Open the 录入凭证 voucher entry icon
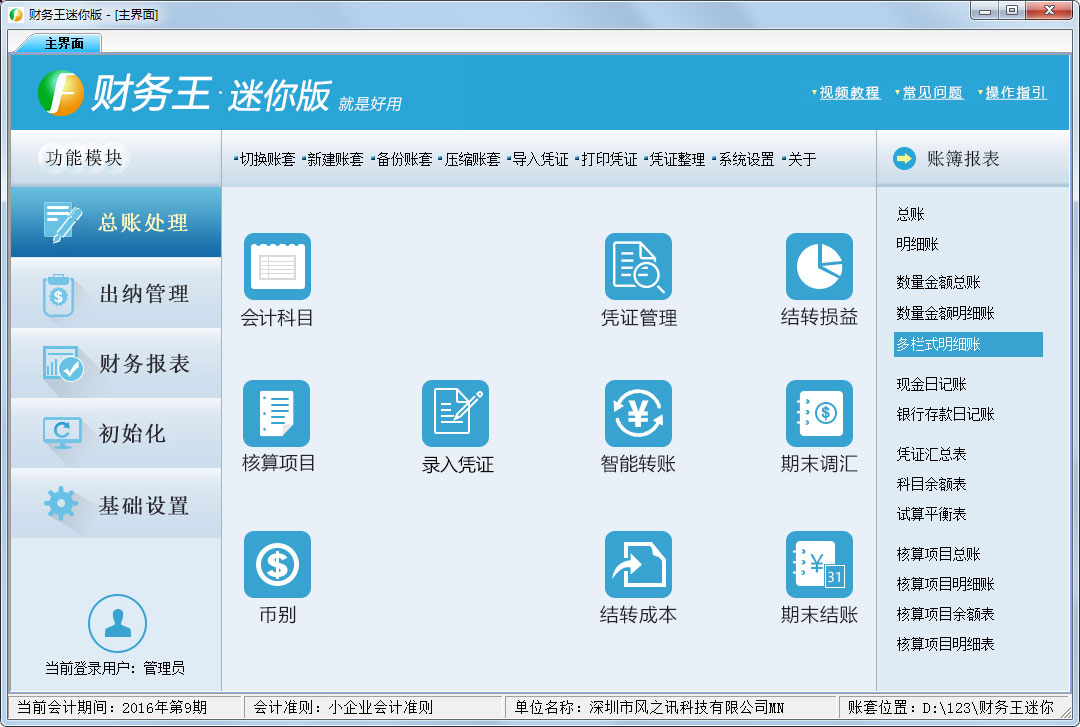Screen dimensions: 1080x727 pos(455,413)
